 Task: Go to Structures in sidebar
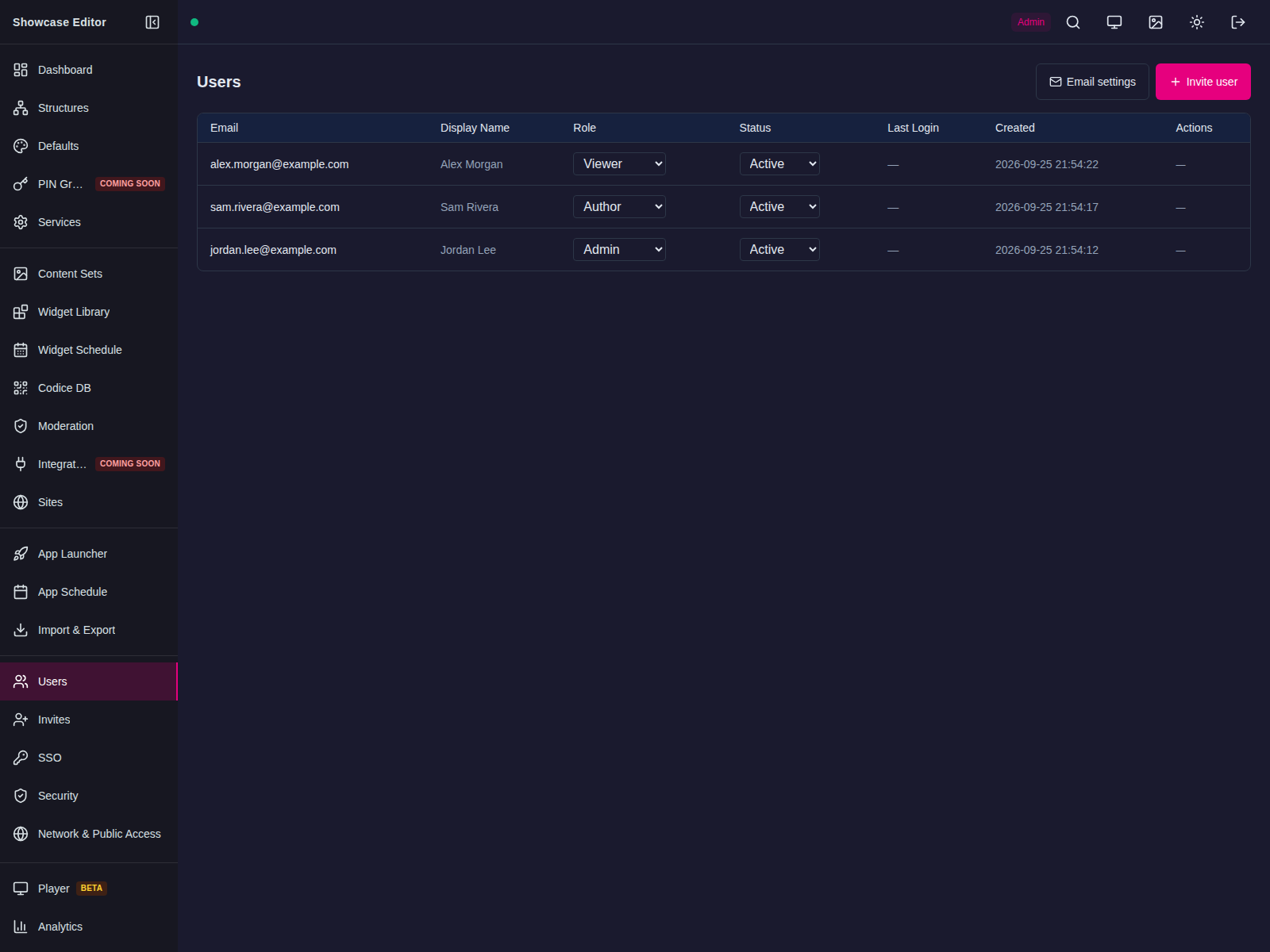pyautogui.click(x=89, y=108)
